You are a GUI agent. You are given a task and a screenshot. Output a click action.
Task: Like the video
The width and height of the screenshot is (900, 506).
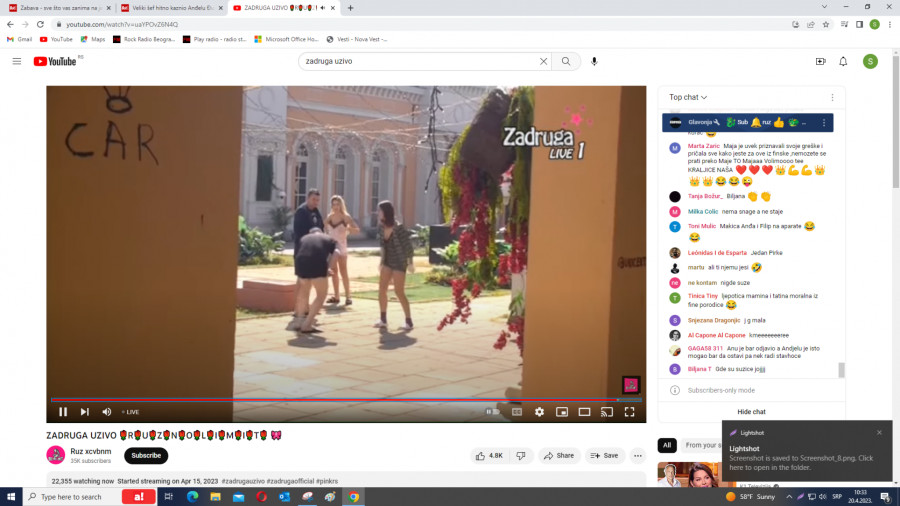pos(488,455)
